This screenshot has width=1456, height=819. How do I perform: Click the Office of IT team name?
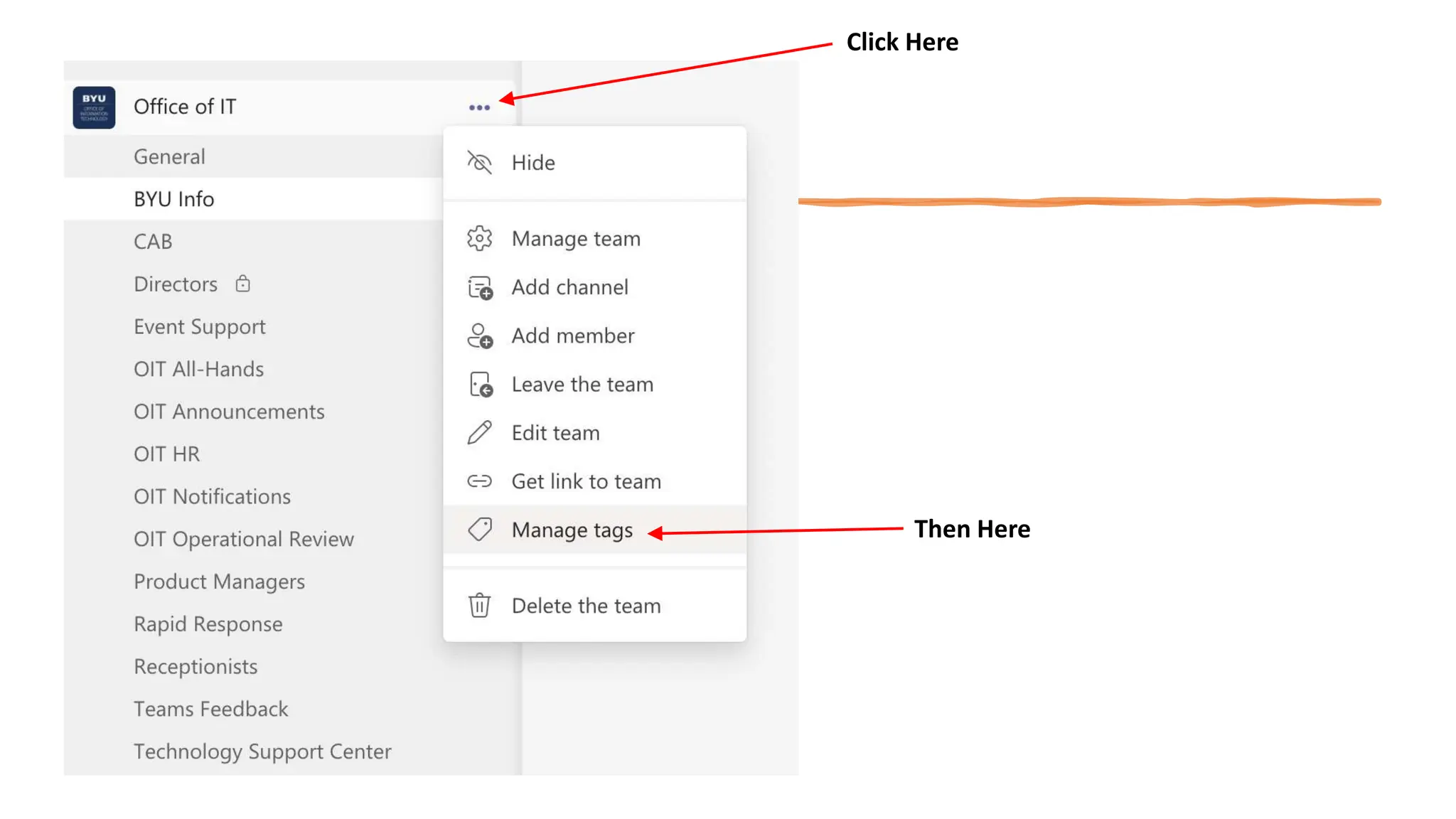pos(185,107)
